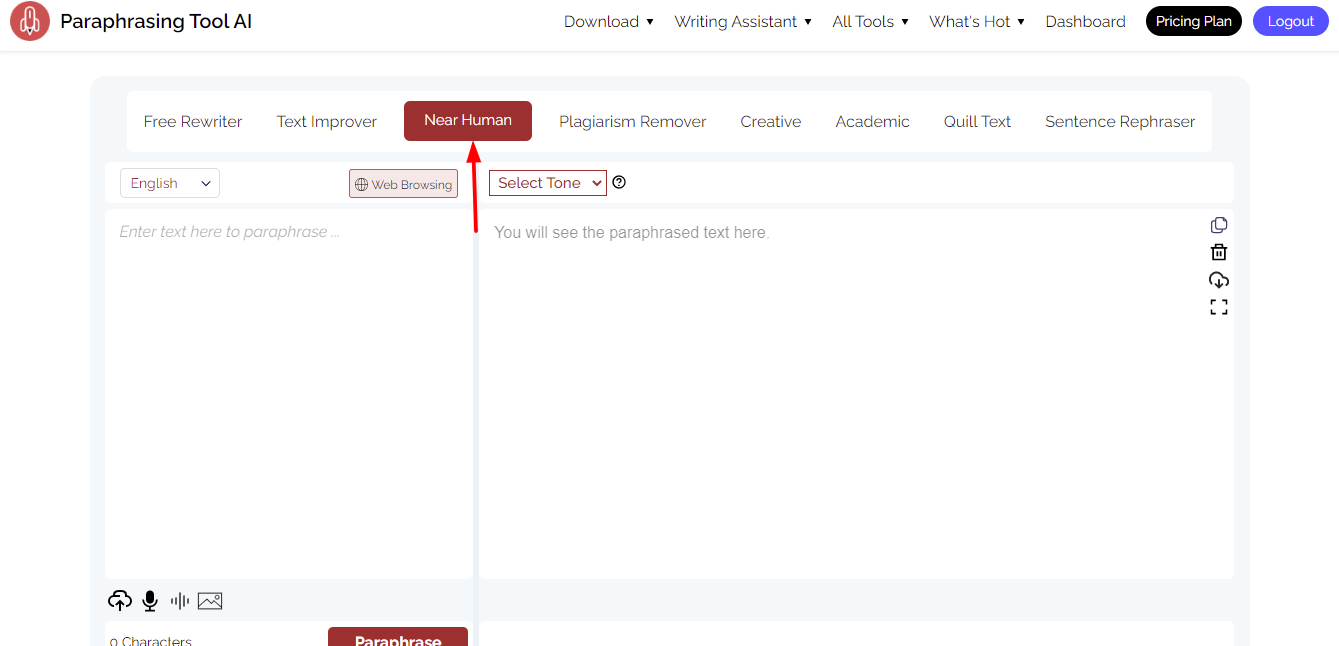
Task: Start voice input with the microphone icon
Action: click(x=150, y=601)
